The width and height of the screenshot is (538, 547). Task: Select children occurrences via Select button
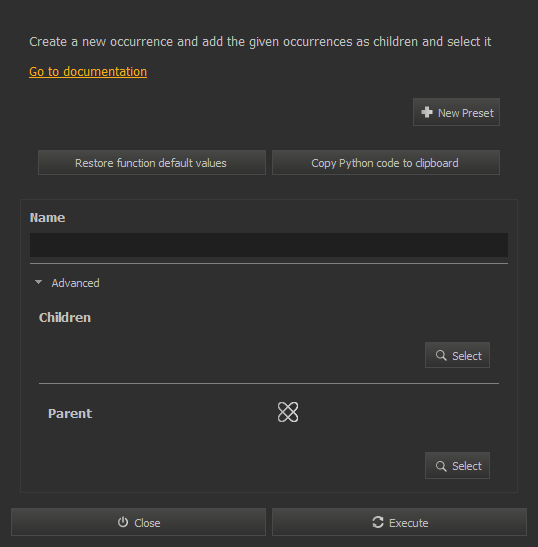point(457,355)
